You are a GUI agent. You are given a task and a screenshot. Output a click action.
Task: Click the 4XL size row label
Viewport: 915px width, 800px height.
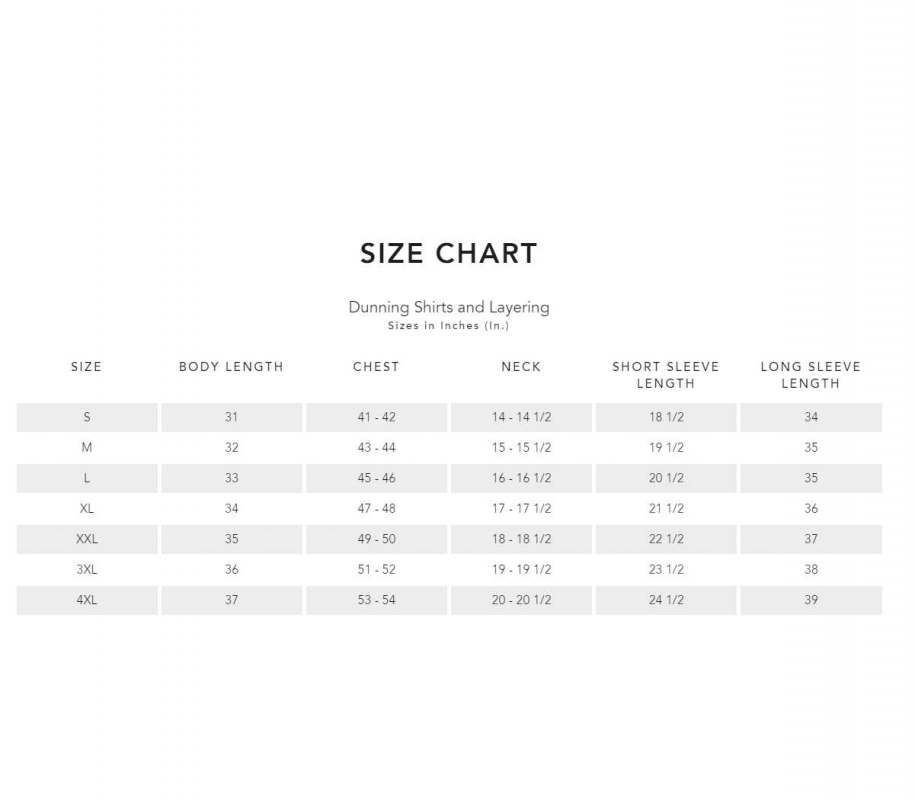[x=87, y=600]
